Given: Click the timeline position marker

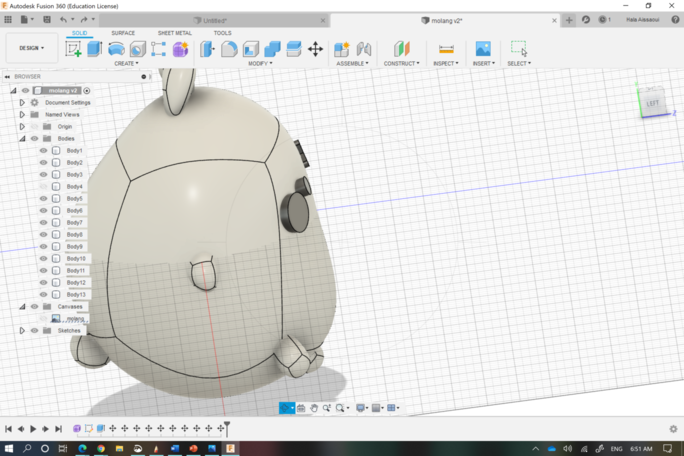Looking at the screenshot, I should (227, 427).
